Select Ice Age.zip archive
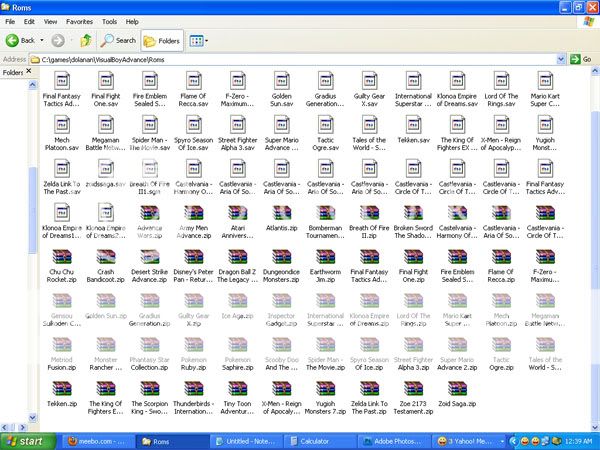The image size is (600, 450). click(238, 306)
